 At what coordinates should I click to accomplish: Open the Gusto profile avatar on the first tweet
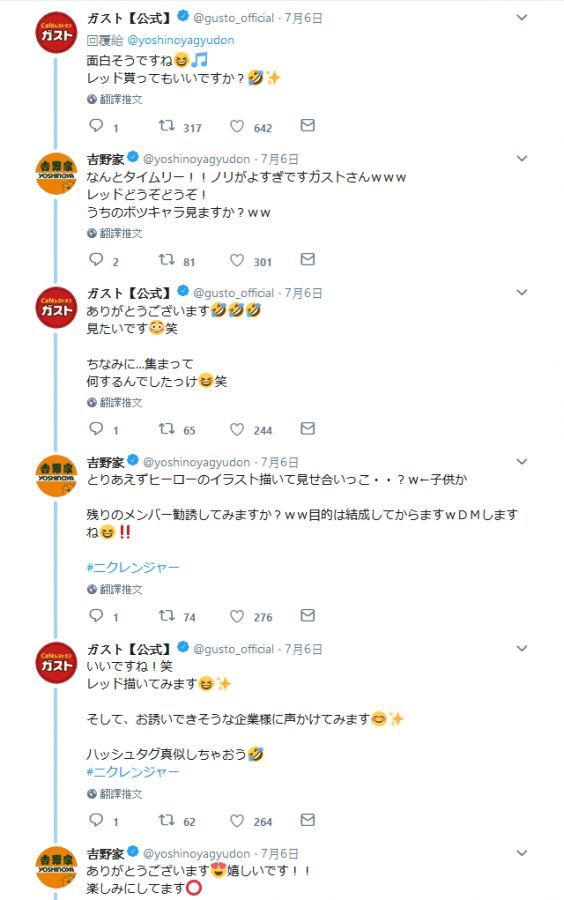click(x=56, y=33)
